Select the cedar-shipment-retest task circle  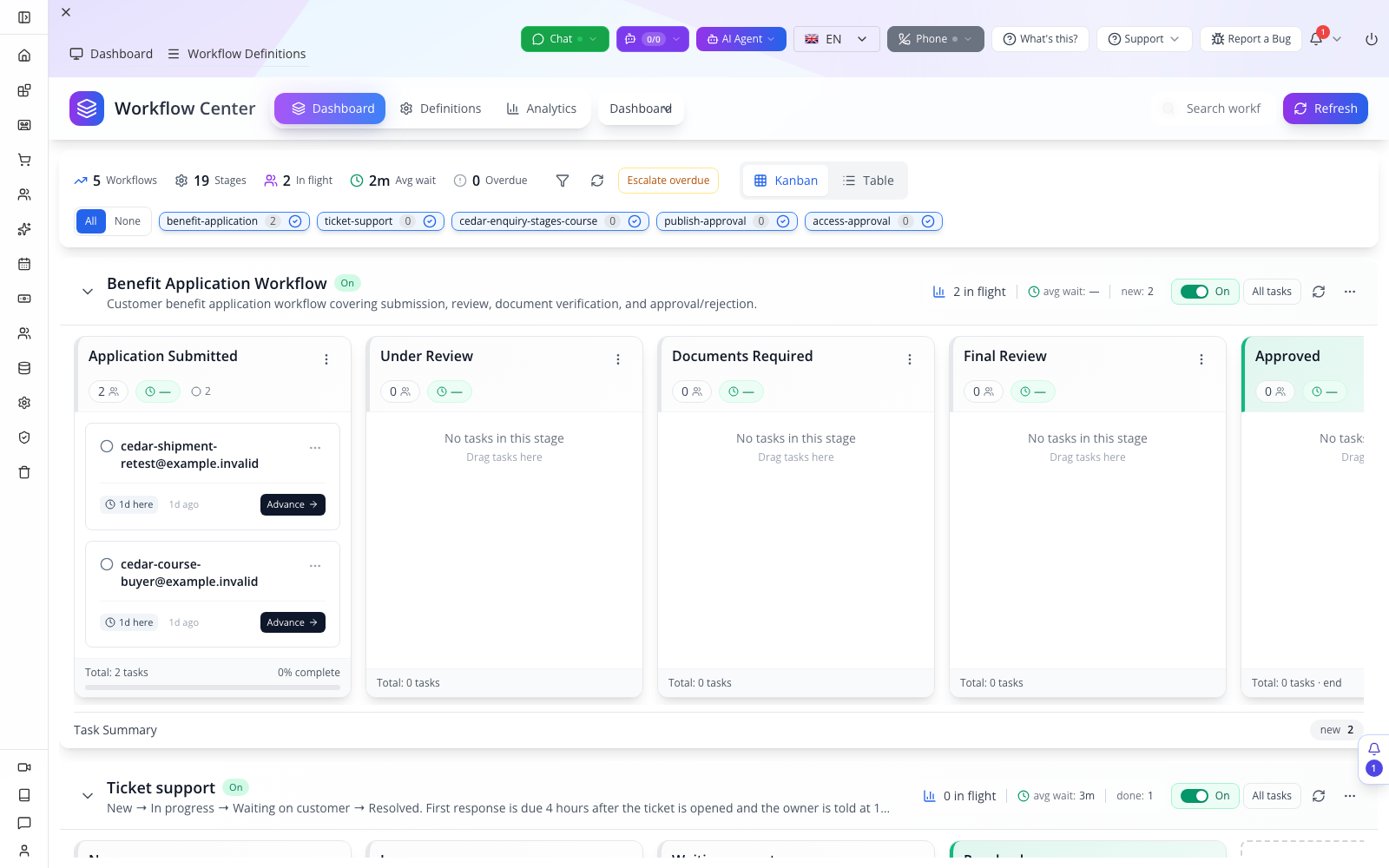107,446
